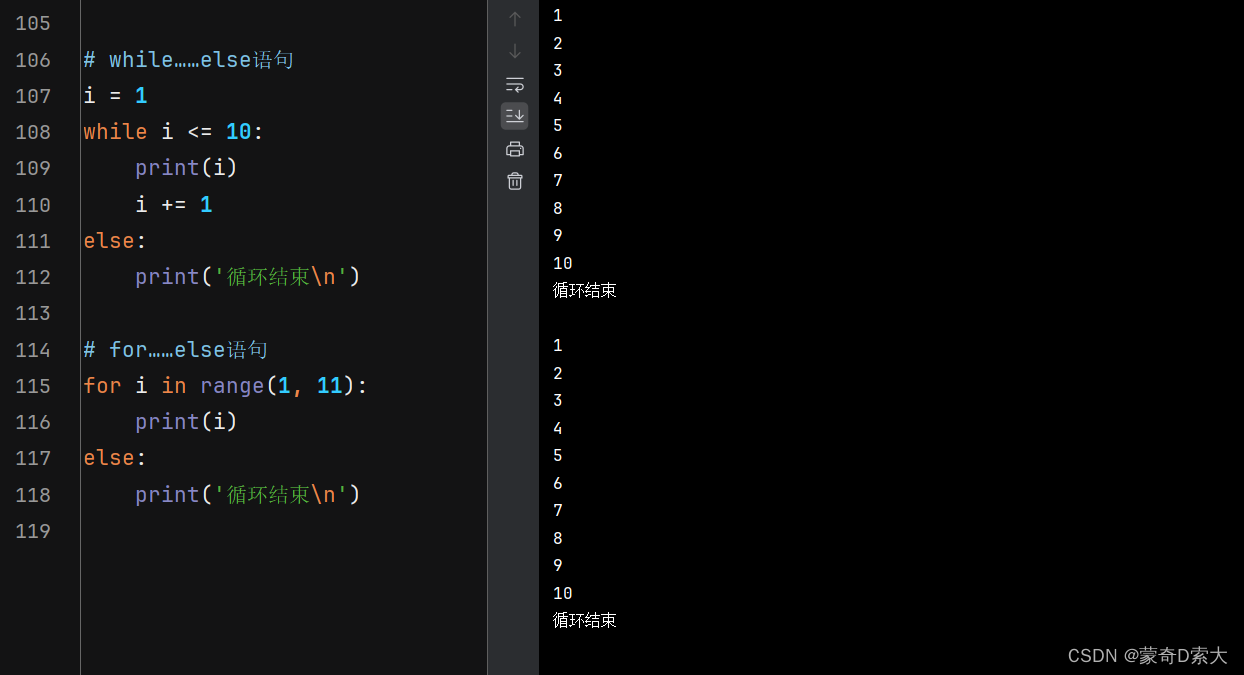1244x675 pixels.
Task: Click the printer icon to print console output
Action: tap(515, 149)
